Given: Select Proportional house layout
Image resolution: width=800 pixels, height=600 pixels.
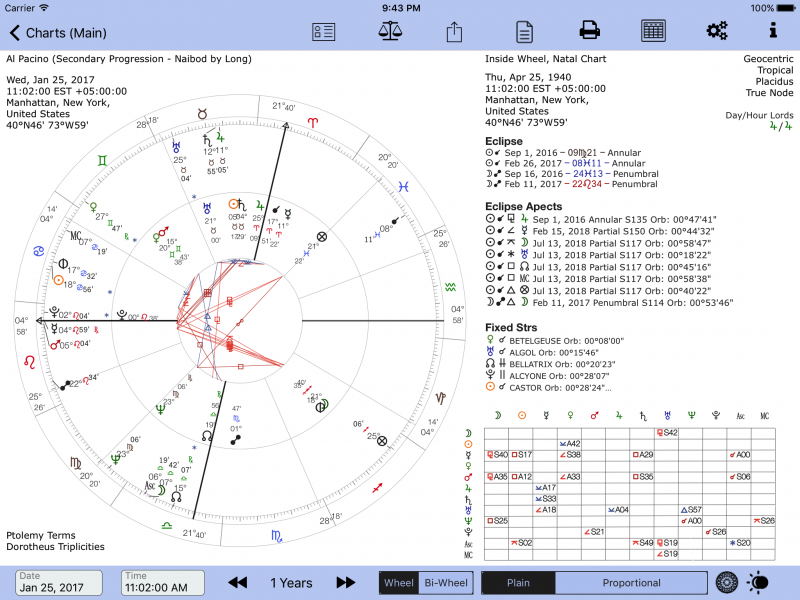Looking at the screenshot, I should pos(631,582).
